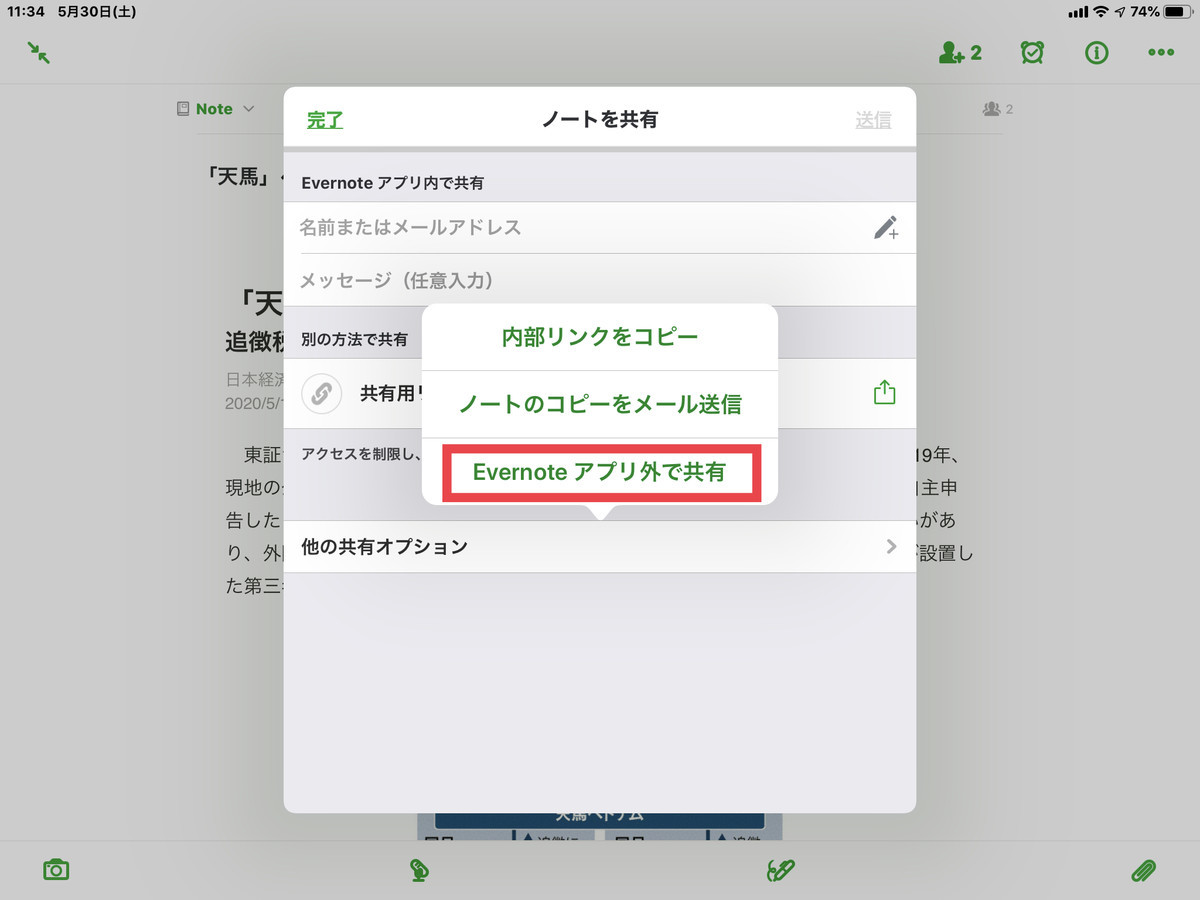Choose 内部リンクをコピー
The height and width of the screenshot is (900, 1200).
click(600, 337)
